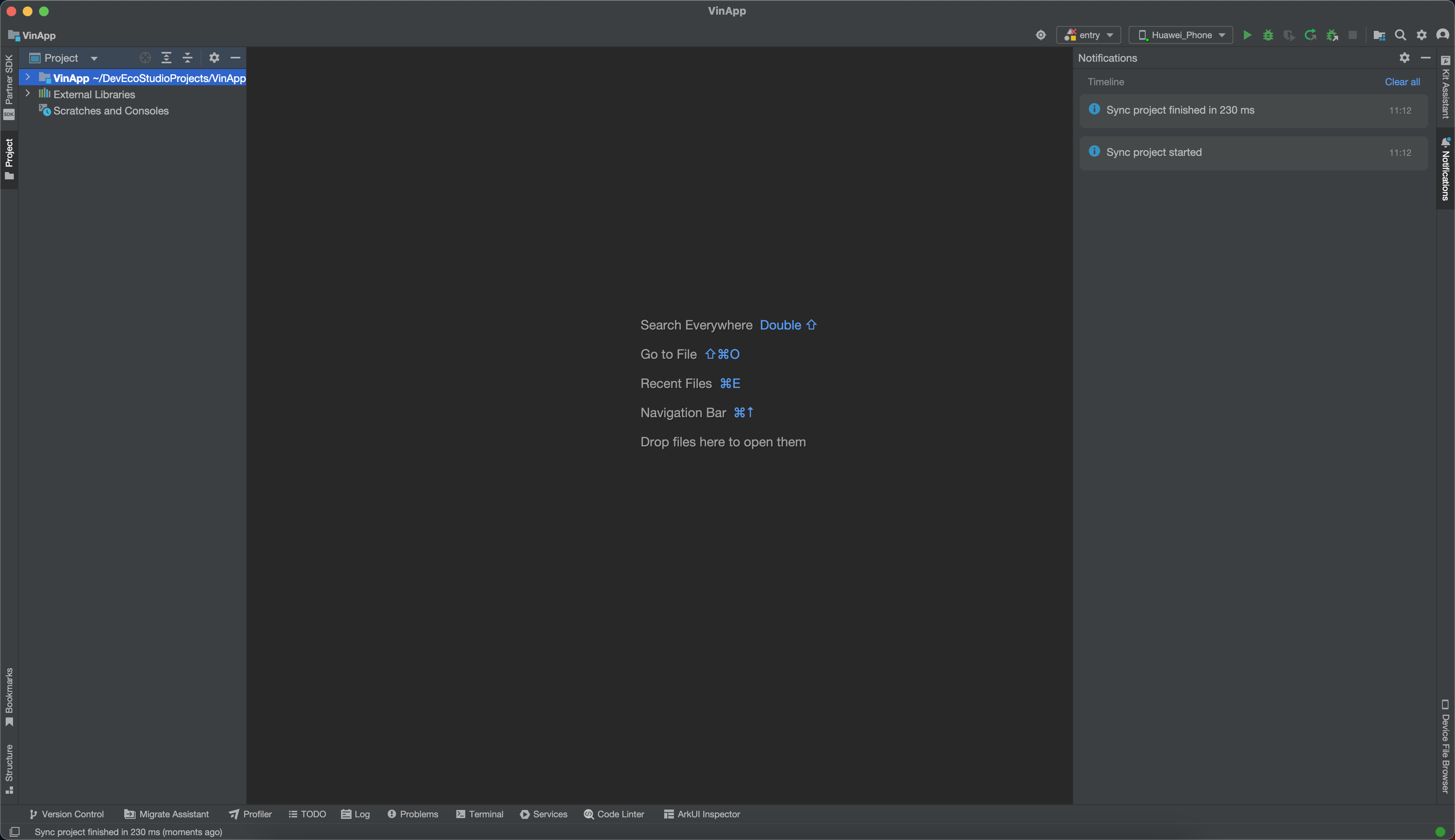The height and width of the screenshot is (840, 1455).
Task: Run the entry module with green play
Action: tap(1247, 35)
